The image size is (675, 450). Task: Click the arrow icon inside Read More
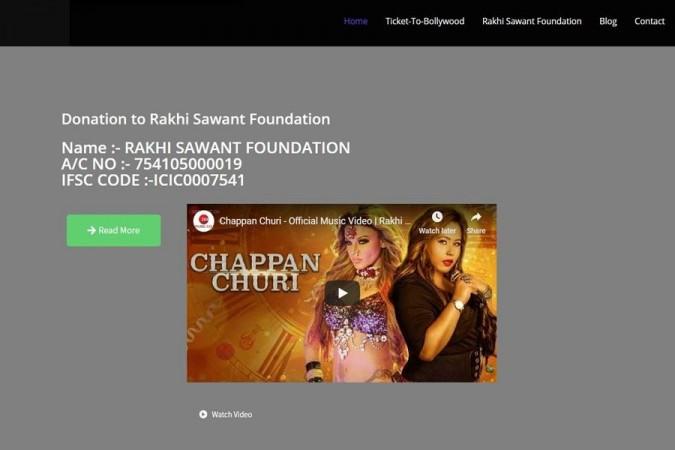tap(91, 230)
